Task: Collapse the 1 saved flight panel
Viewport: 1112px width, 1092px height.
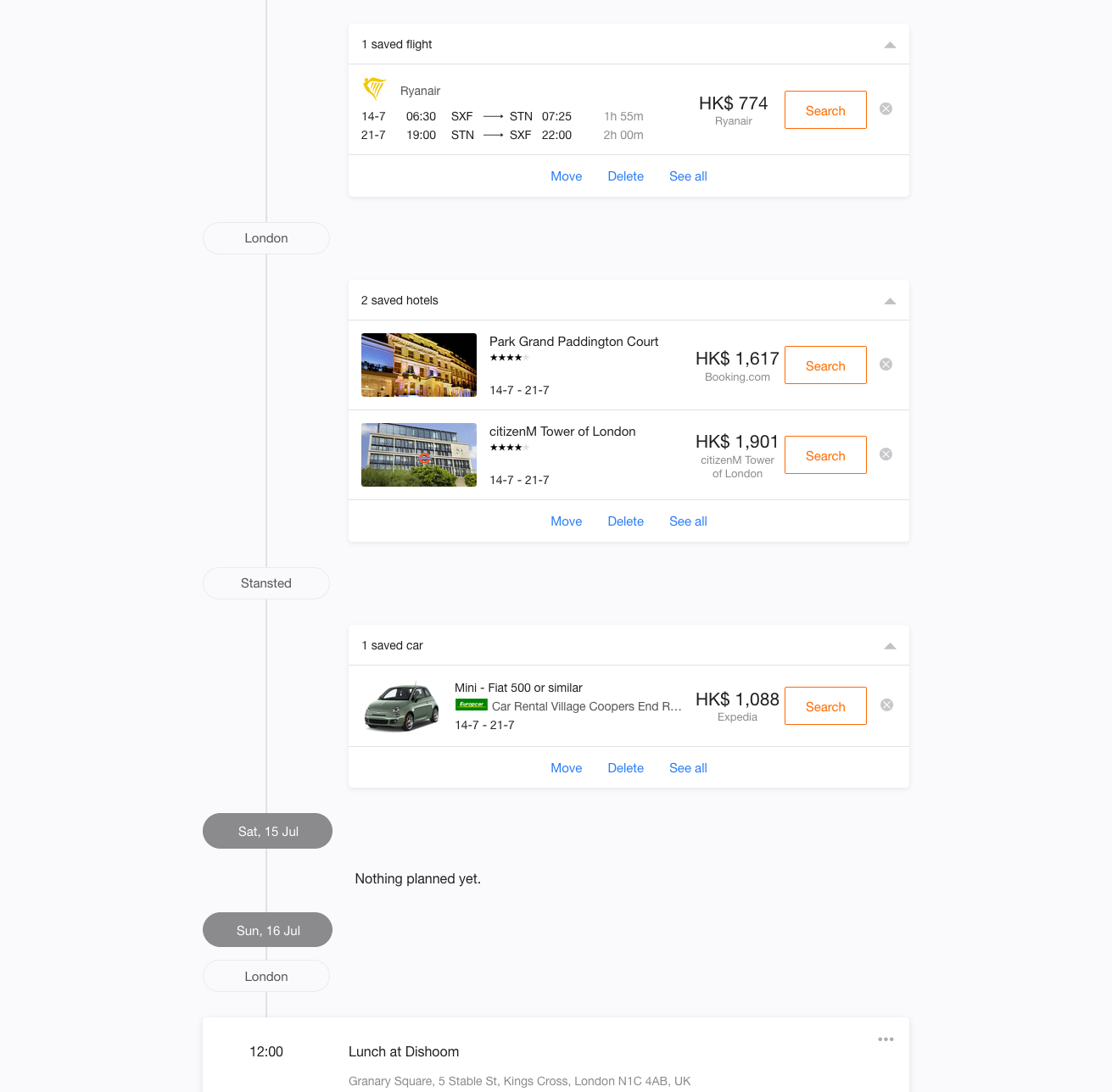Action: click(890, 45)
